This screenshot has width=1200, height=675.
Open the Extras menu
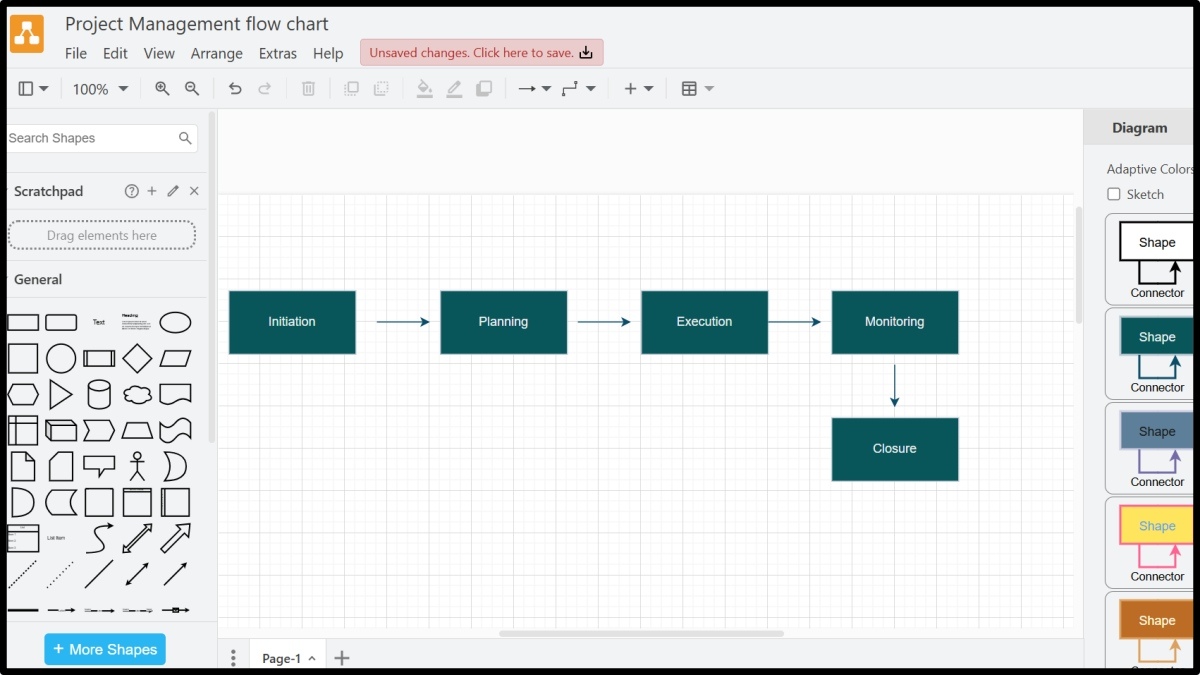(277, 54)
